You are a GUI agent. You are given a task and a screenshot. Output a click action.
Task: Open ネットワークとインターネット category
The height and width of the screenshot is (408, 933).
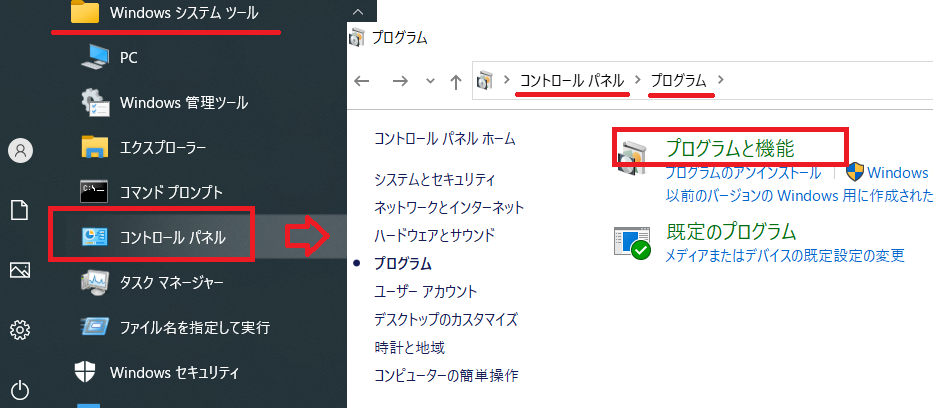449,208
